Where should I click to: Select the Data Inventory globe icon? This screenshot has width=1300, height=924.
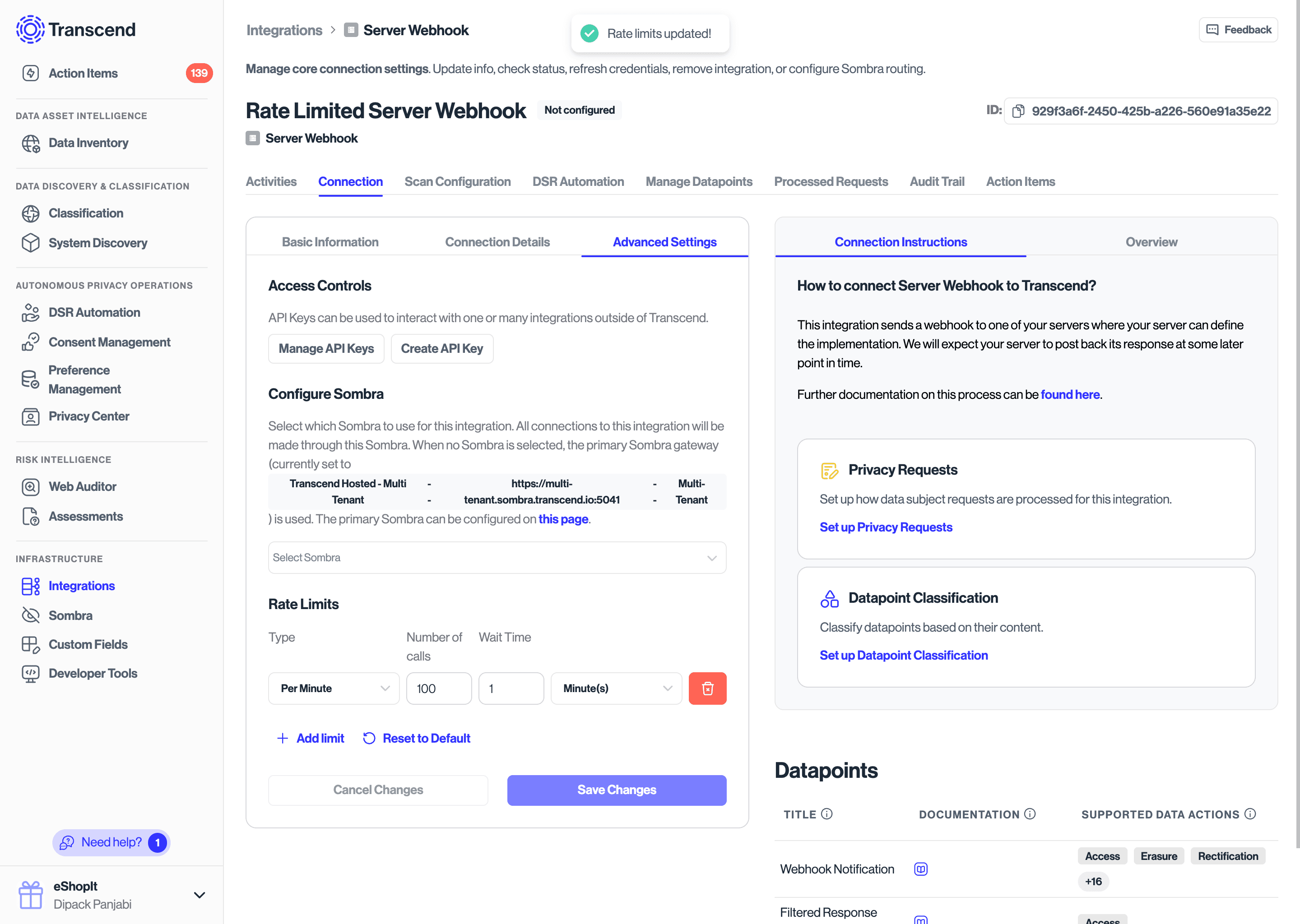tap(30, 143)
